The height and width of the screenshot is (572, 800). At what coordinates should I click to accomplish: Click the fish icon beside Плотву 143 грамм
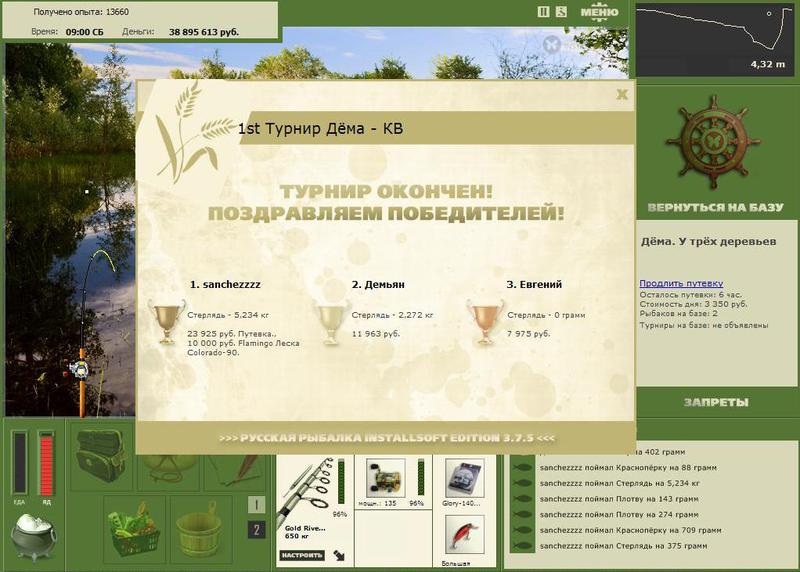[x=522, y=499]
